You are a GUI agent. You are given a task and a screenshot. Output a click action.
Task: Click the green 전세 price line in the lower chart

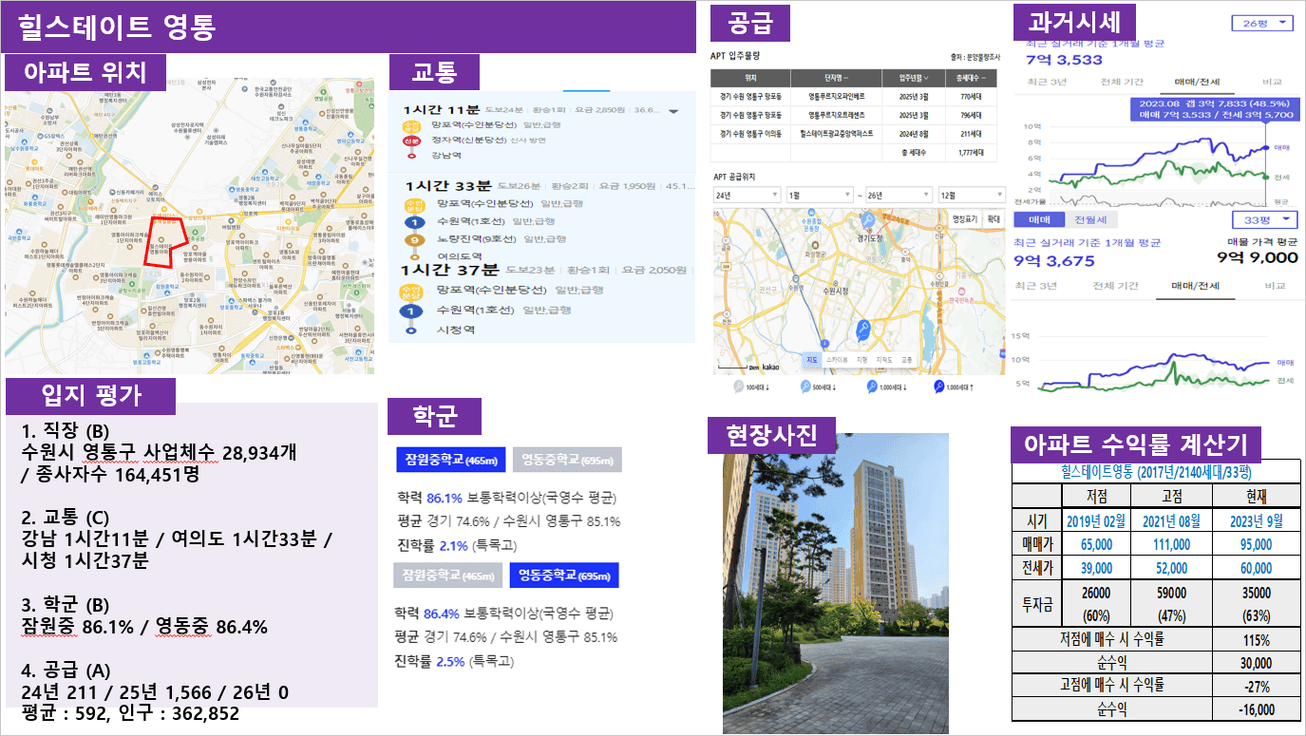tap(1156, 377)
